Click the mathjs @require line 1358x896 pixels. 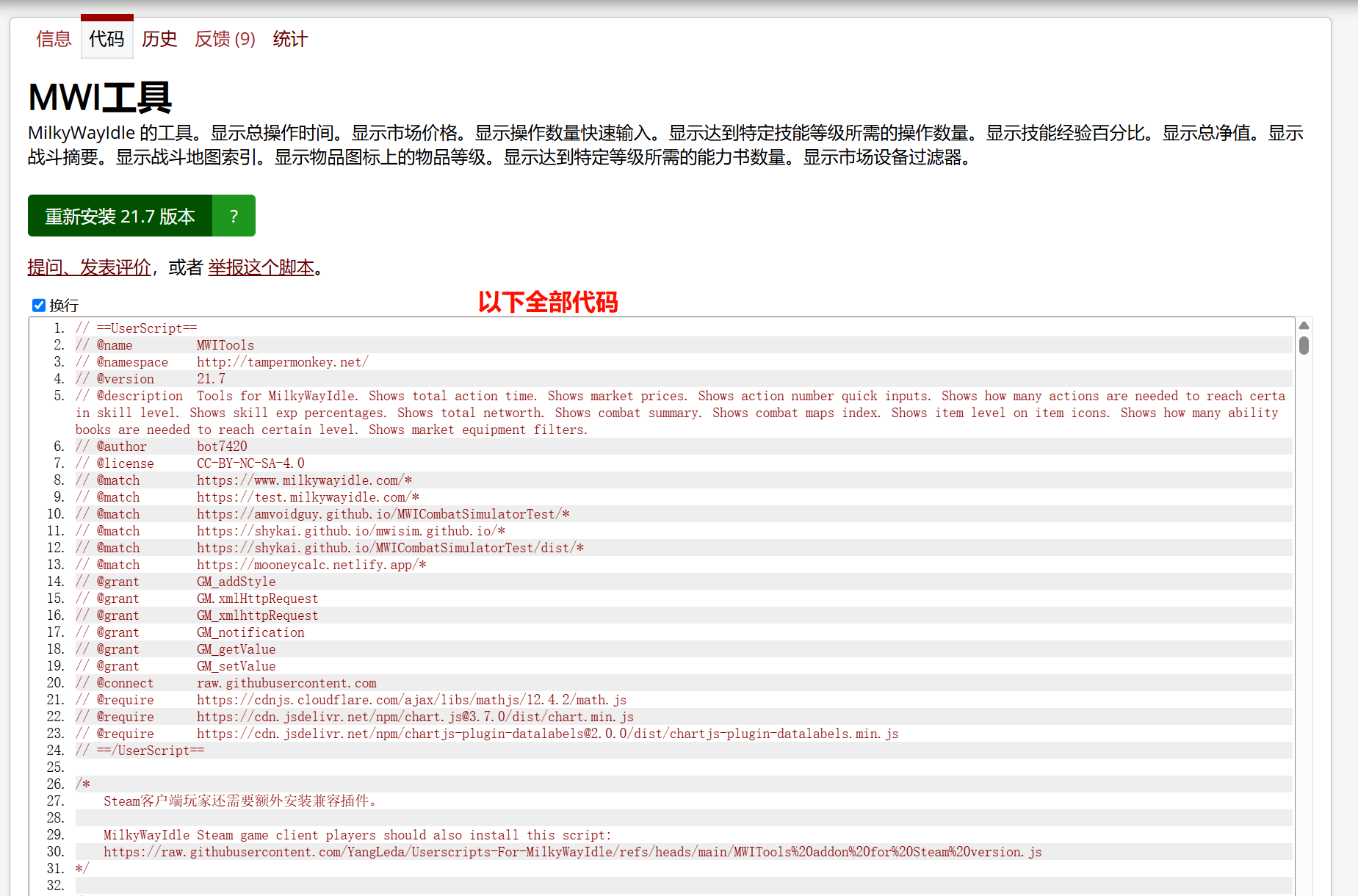(x=411, y=699)
